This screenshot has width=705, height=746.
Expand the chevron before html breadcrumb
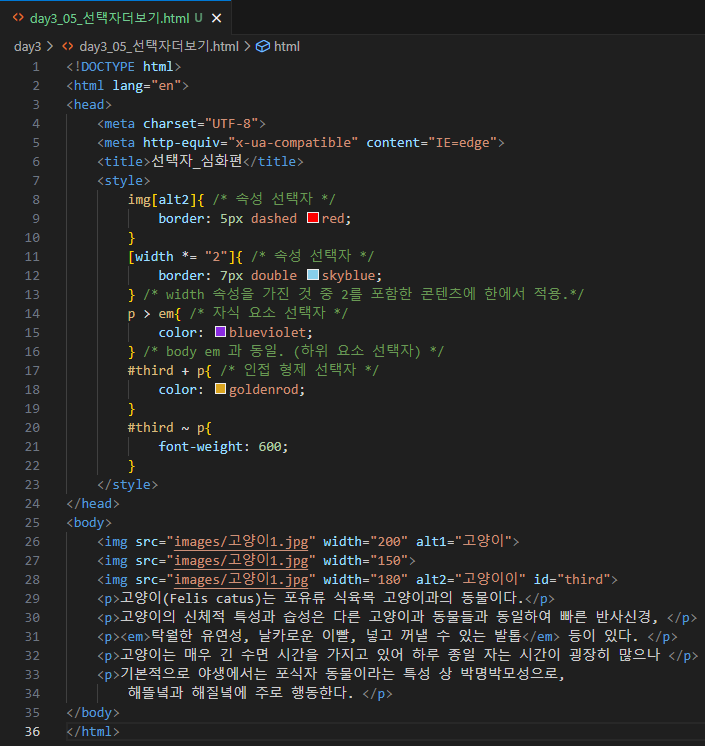[247, 47]
